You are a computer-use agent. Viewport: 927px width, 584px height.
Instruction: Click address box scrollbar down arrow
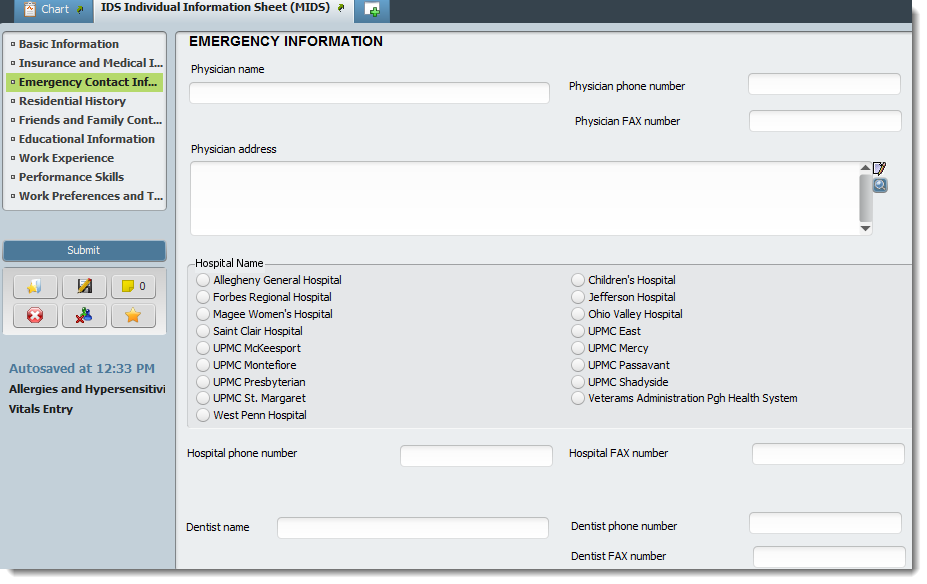(866, 229)
